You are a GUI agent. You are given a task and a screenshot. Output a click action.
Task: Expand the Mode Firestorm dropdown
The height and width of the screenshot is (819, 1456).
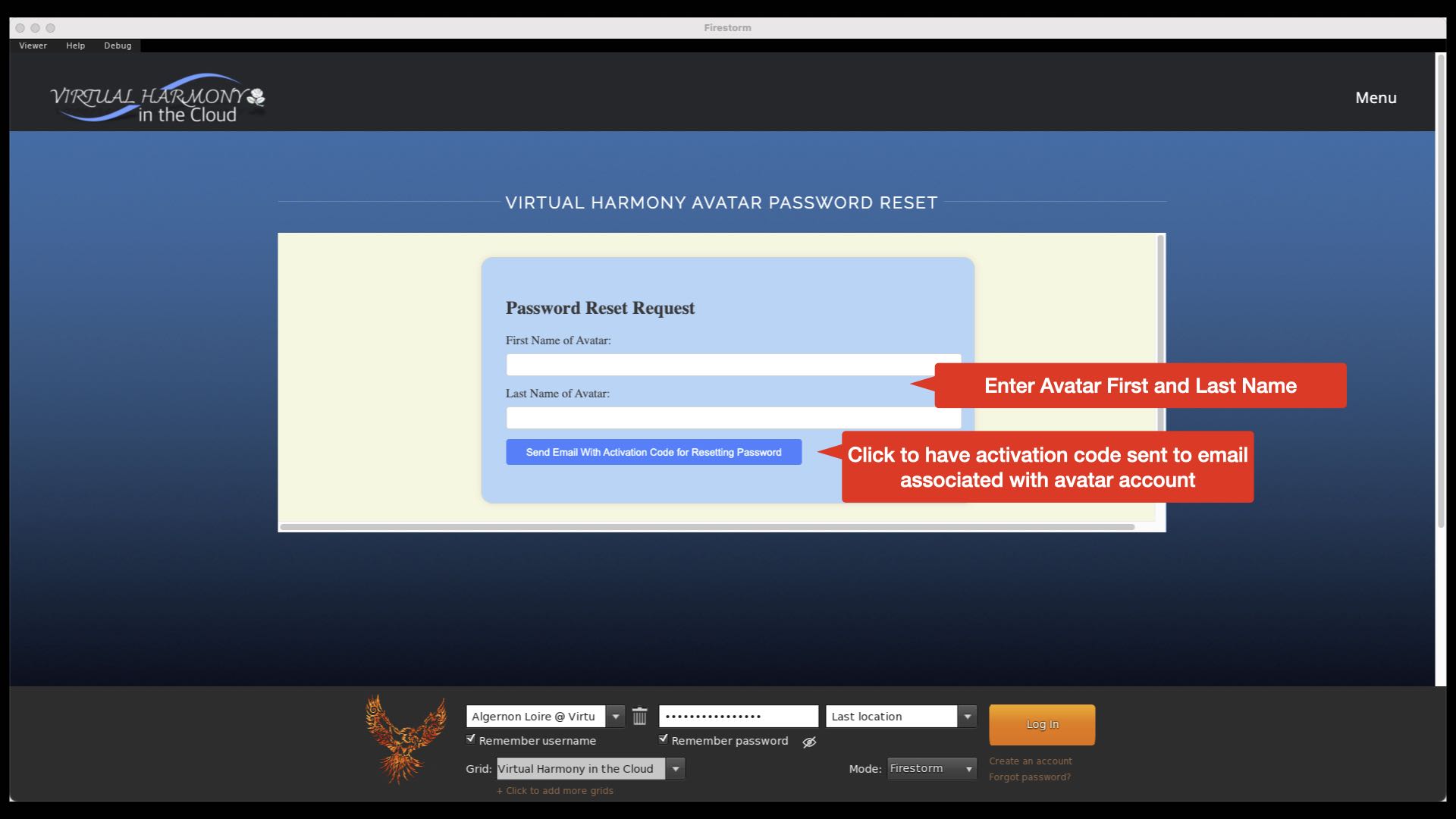[968, 768]
